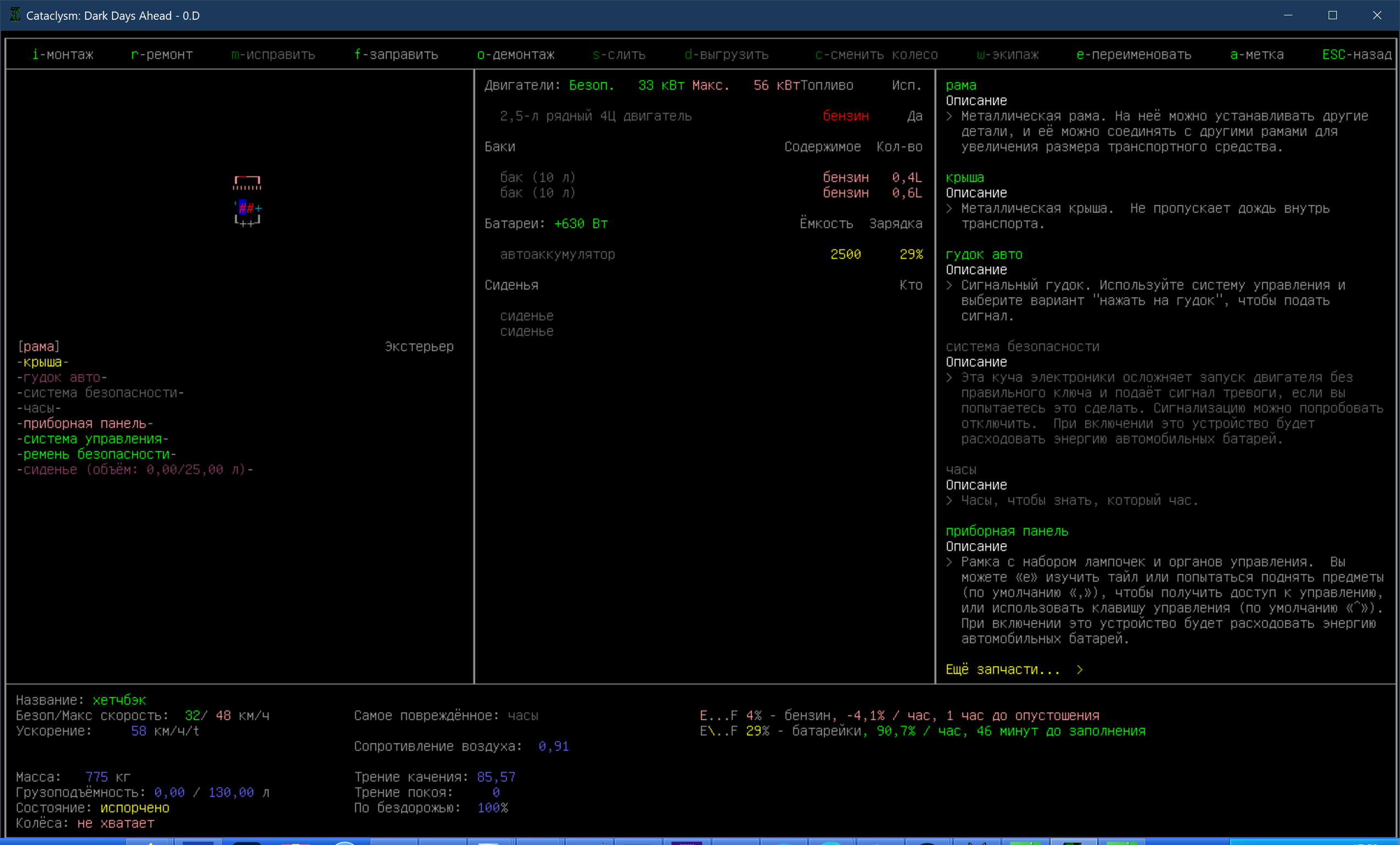Click e-переименовать to rename vehicle
This screenshot has width=1400, height=845.
1134,54
